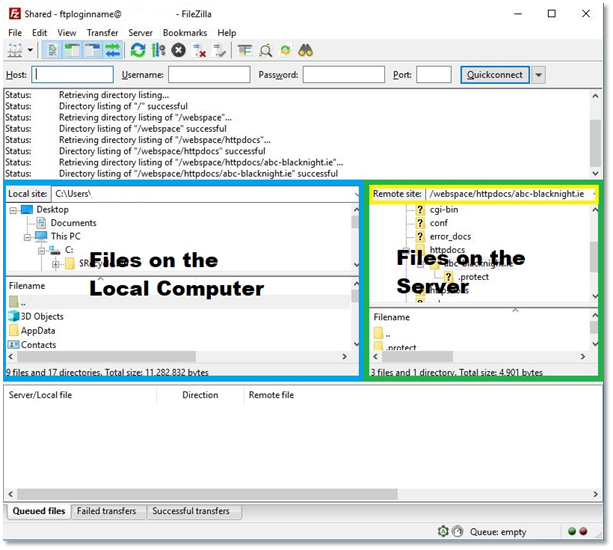This screenshot has height=550, width=613.
Task: Click the encryption gear icon in status bar
Action: coord(443,531)
